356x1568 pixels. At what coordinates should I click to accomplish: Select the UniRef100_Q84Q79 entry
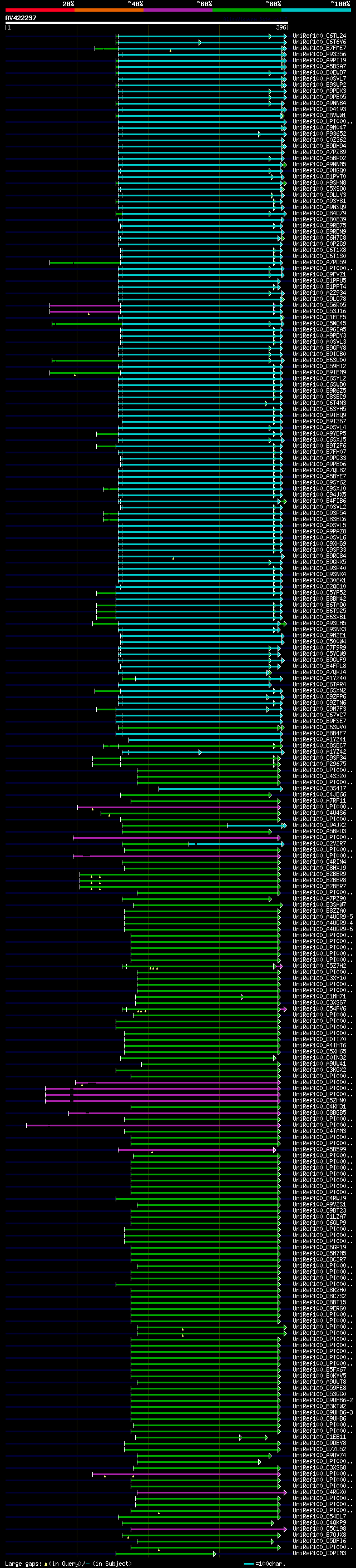point(319,214)
